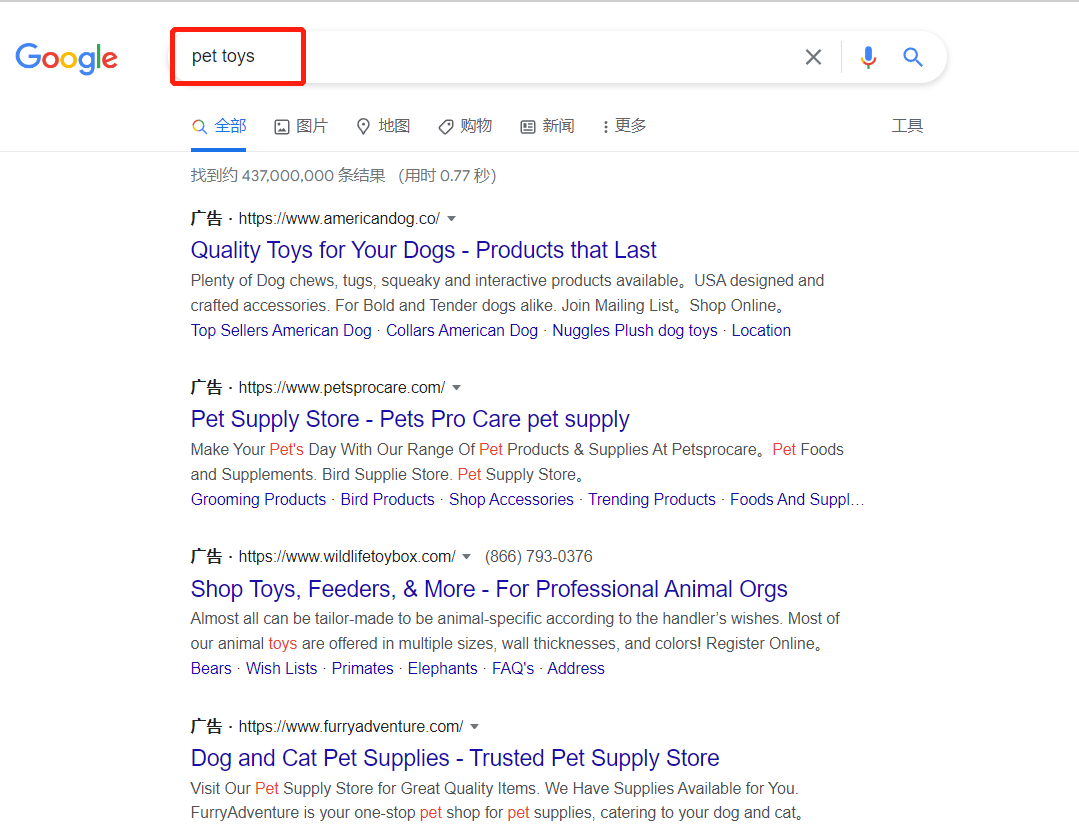Click the 'Grooming Products' sitelink
This screenshot has width=1079, height=836.
pos(258,499)
